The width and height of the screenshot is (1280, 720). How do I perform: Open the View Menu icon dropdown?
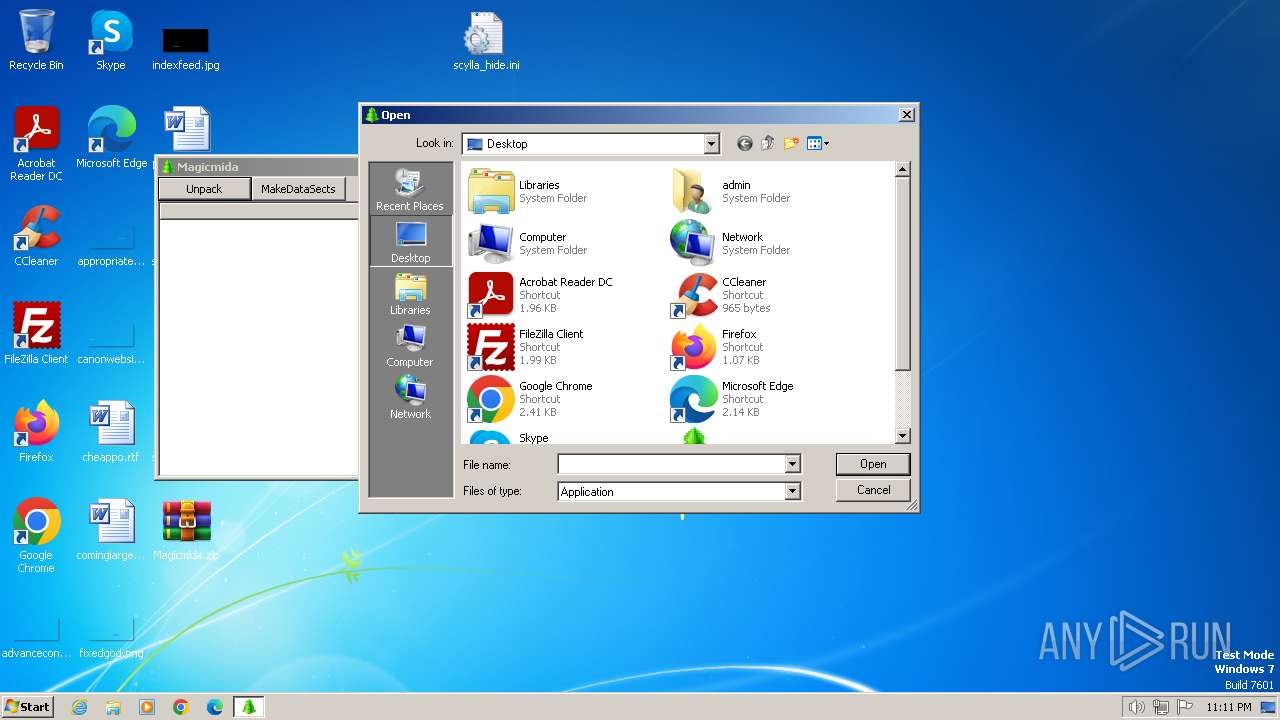818,144
